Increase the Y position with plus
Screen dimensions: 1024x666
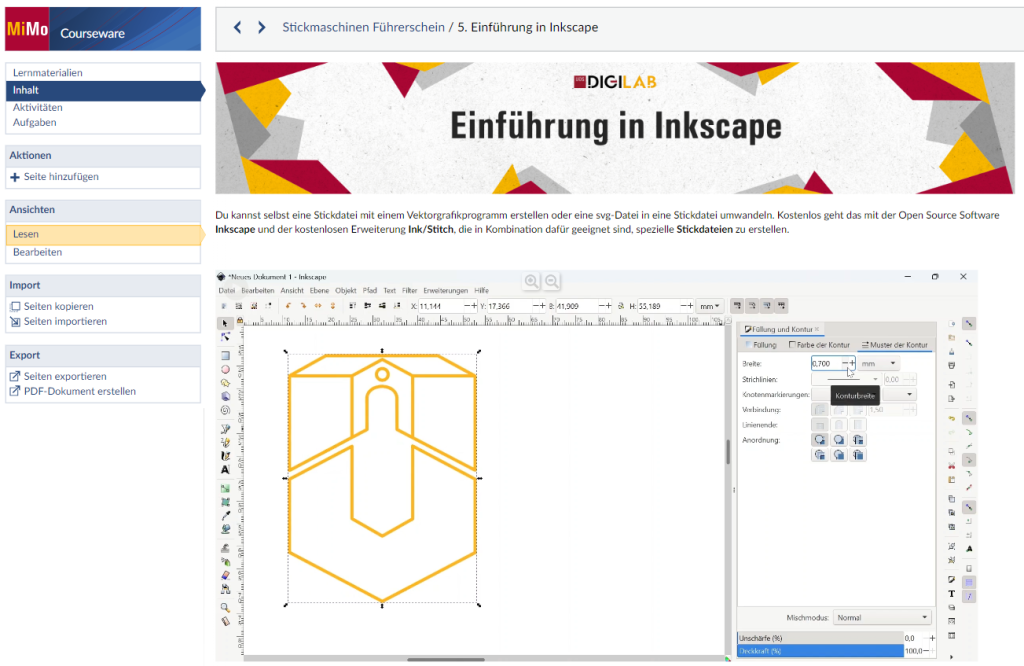click(542, 306)
